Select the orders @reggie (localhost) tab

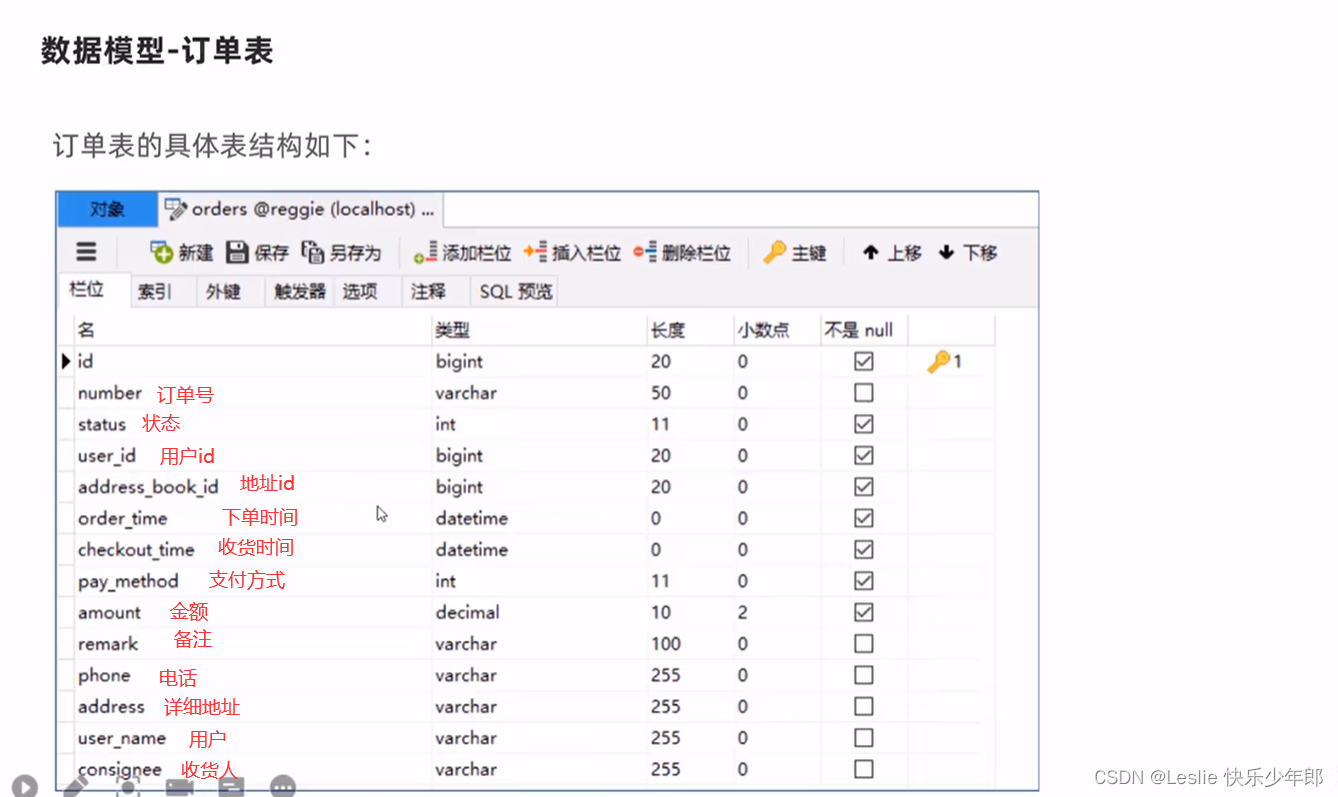point(300,209)
